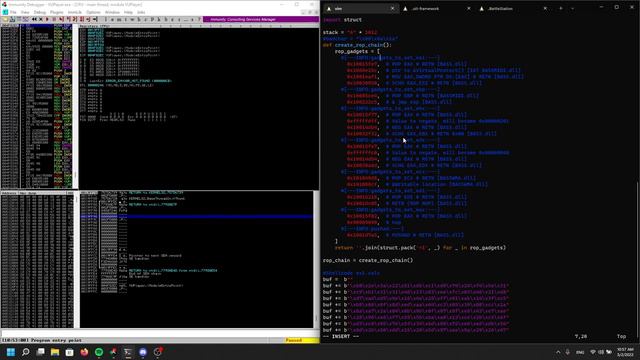Select the highlighted row in stack pane

click(x=197, y=216)
